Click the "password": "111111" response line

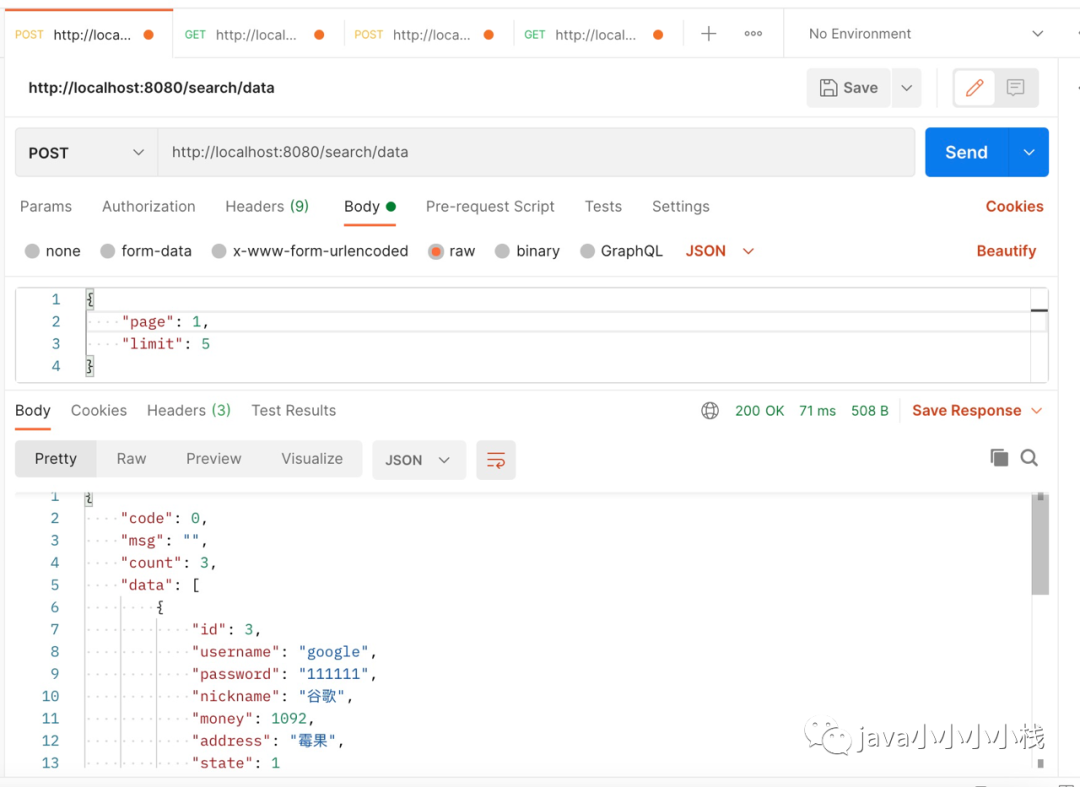(284, 673)
